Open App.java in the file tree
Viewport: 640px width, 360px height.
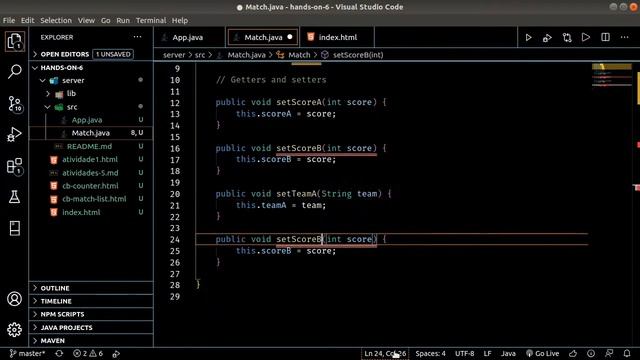(x=91, y=120)
